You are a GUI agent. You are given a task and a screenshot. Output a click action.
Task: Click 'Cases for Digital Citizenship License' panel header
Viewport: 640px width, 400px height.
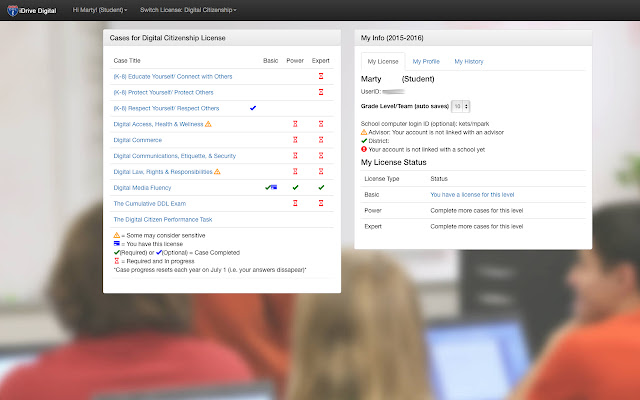click(222, 38)
